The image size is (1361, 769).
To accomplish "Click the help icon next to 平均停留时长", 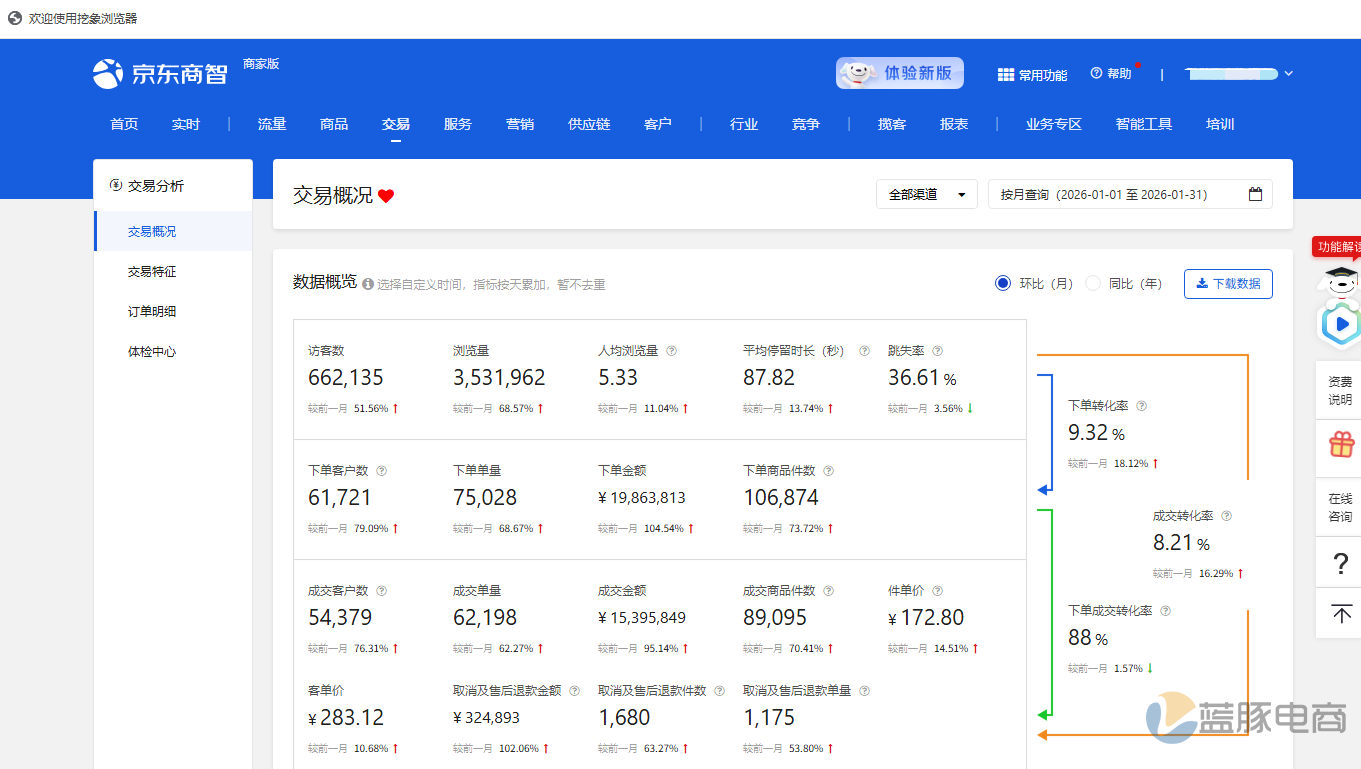I will [864, 351].
